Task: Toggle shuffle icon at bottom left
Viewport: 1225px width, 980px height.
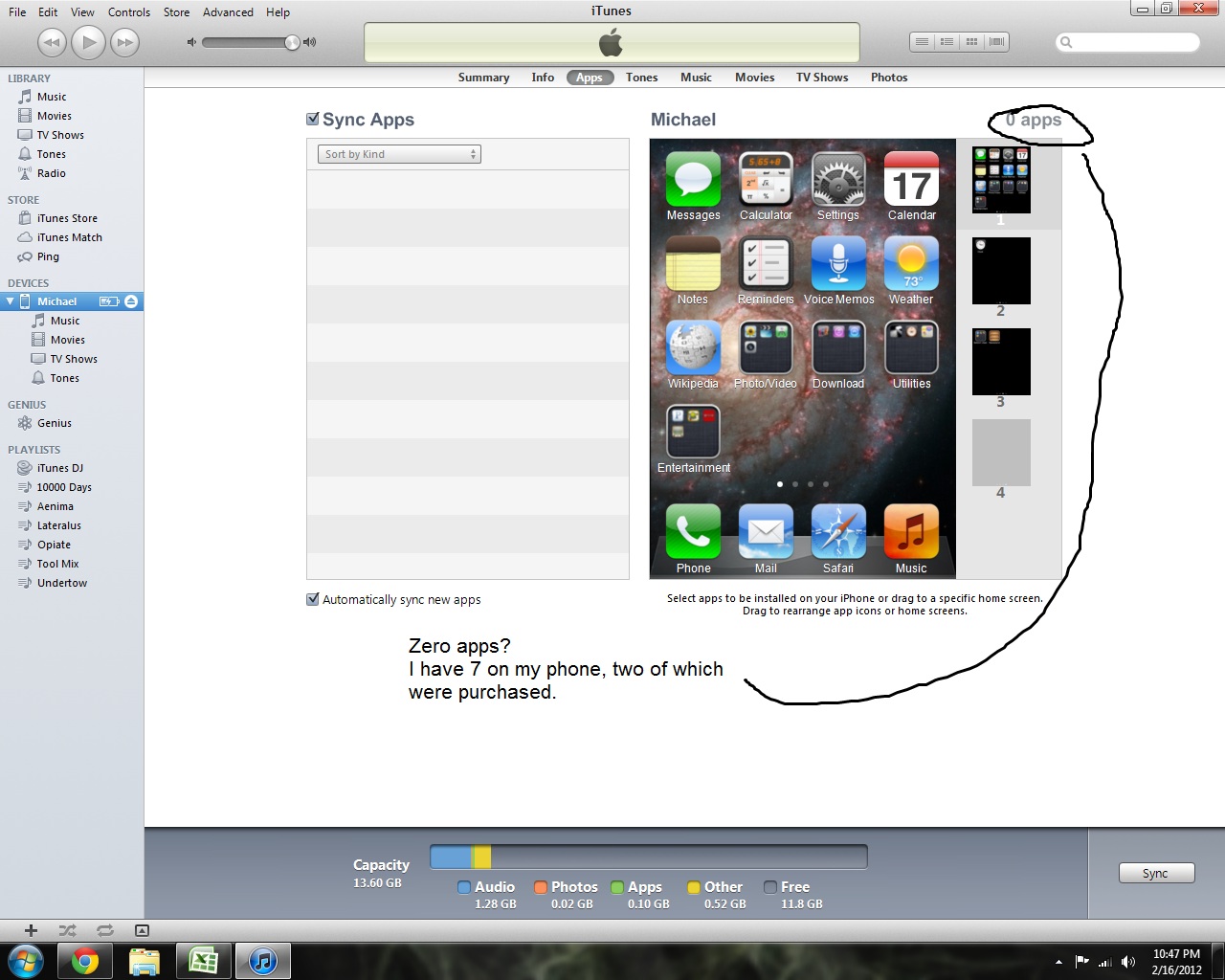Action: click(x=67, y=930)
